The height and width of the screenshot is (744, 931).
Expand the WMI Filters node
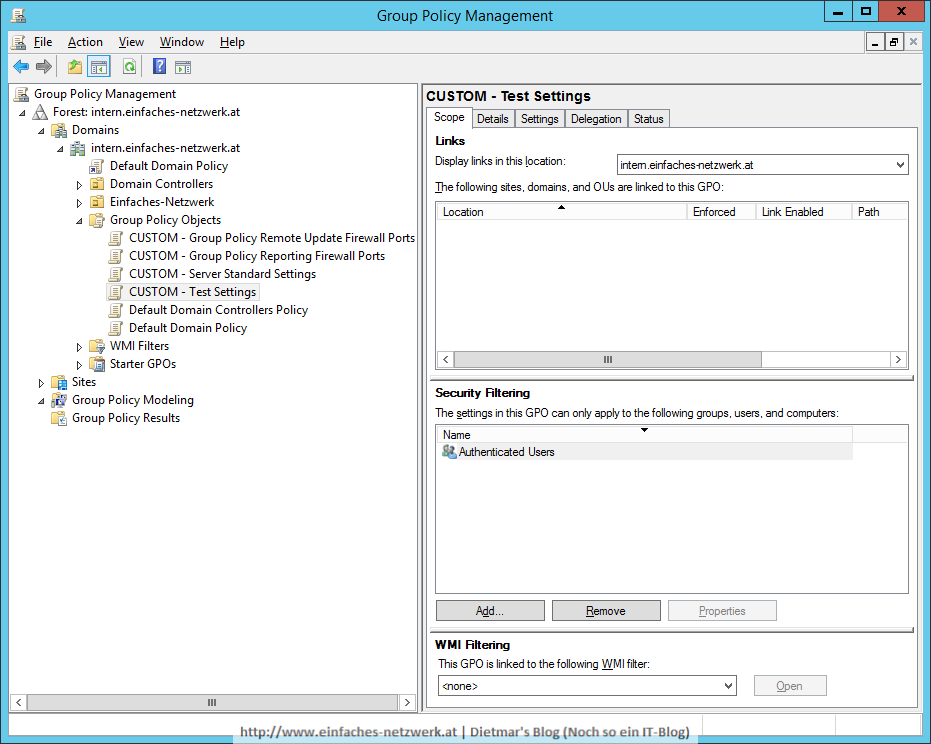click(80, 347)
